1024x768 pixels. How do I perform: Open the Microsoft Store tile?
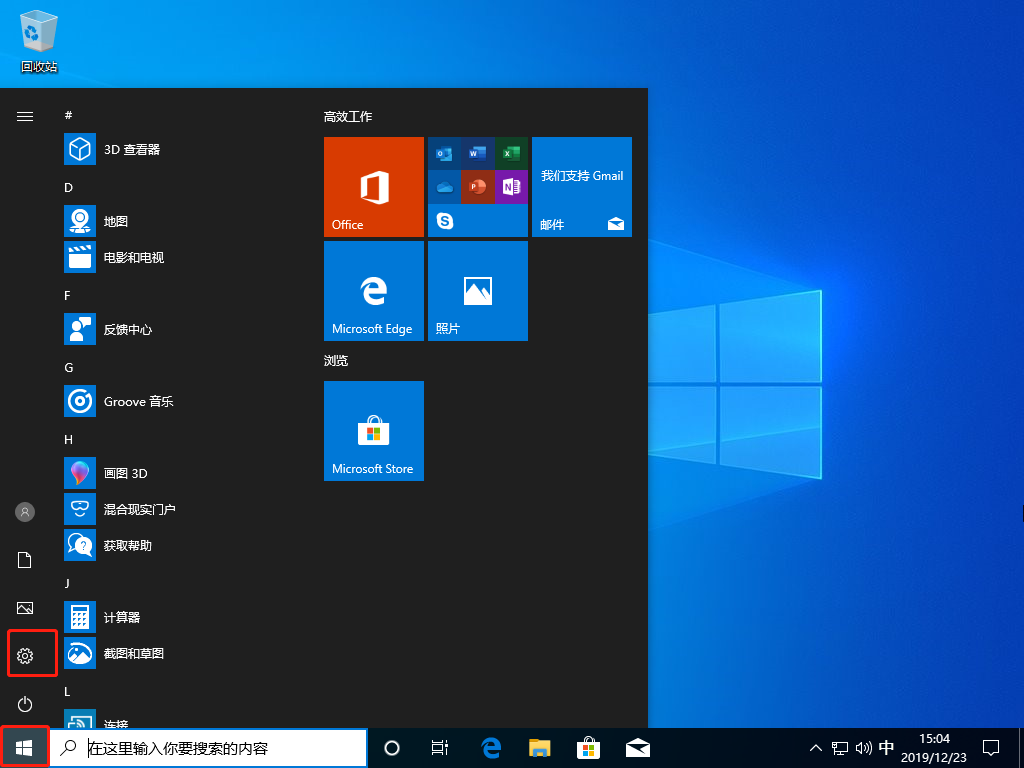(x=373, y=431)
